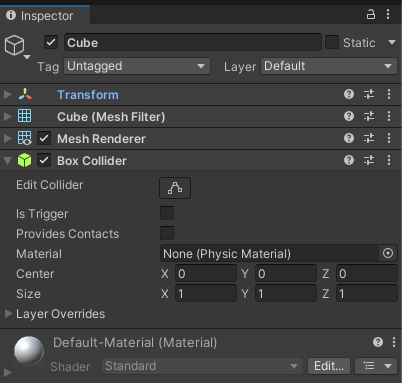Click the green Box Collider cube icon
This screenshot has height=383, width=402.
coord(25,160)
